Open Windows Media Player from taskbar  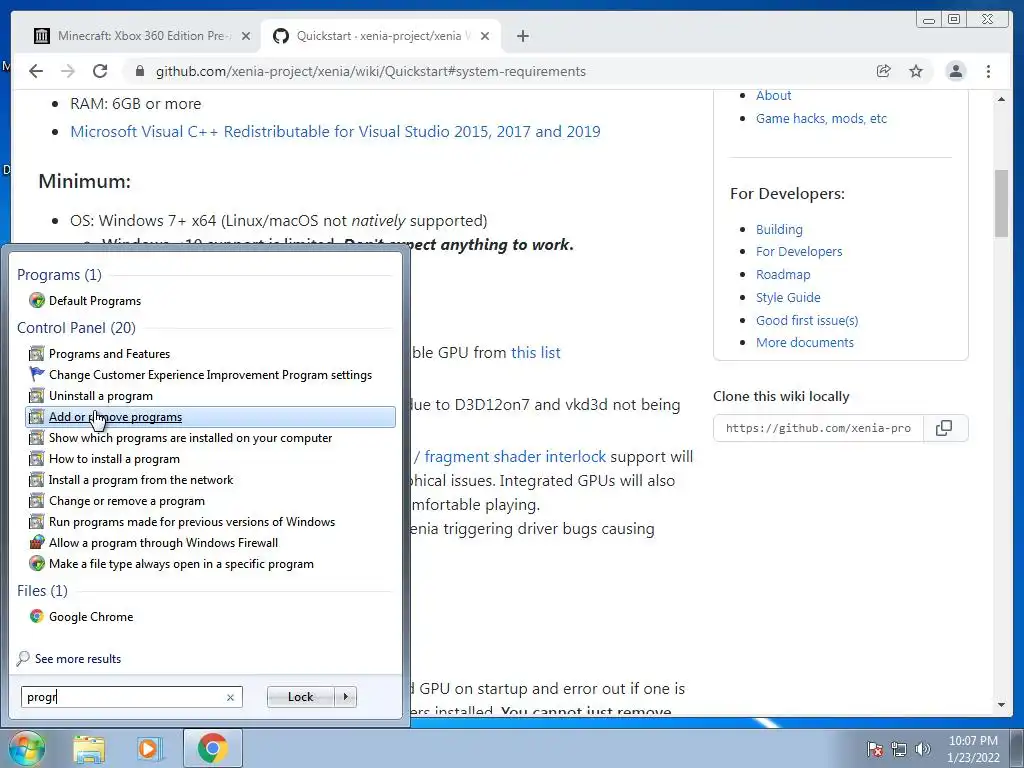tap(150, 749)
